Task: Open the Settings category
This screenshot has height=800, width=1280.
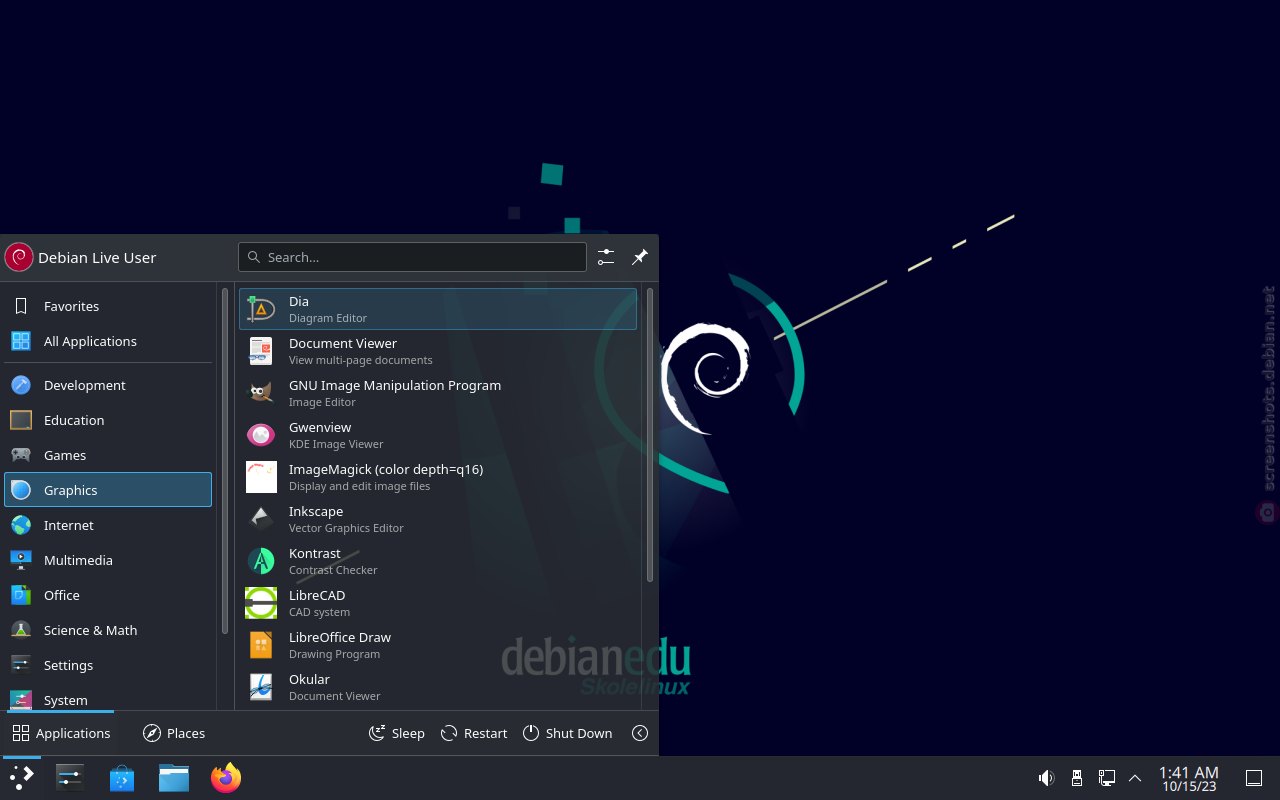Action: [108, 665]
